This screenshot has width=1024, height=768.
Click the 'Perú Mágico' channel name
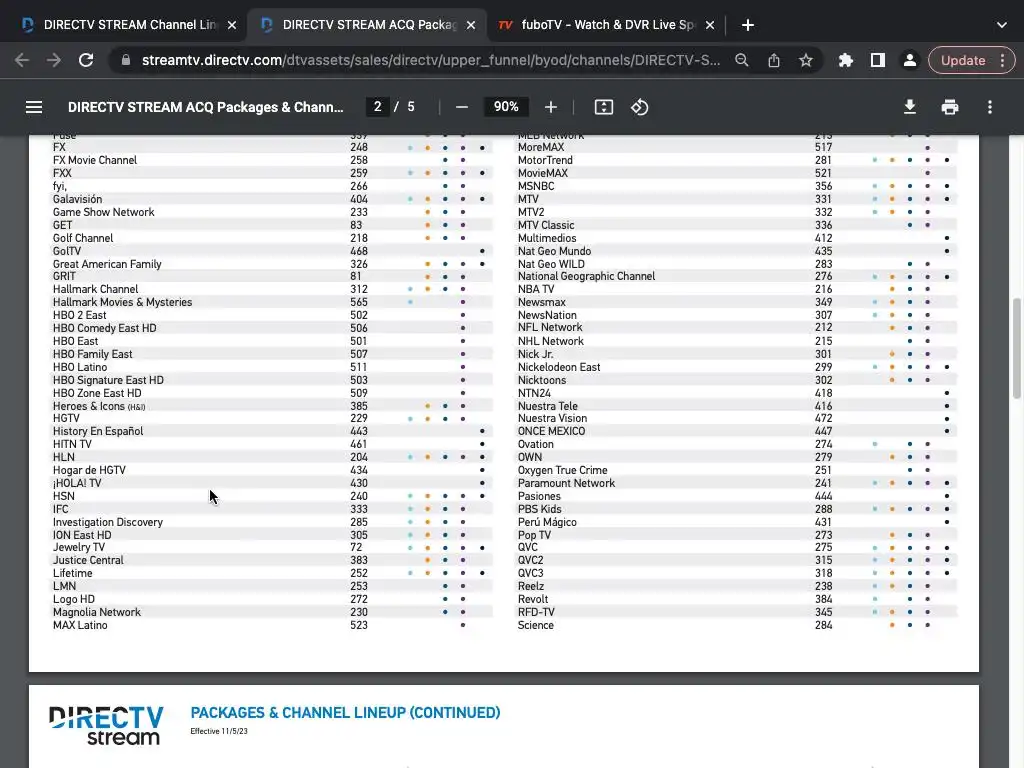[x=547, y=522]
